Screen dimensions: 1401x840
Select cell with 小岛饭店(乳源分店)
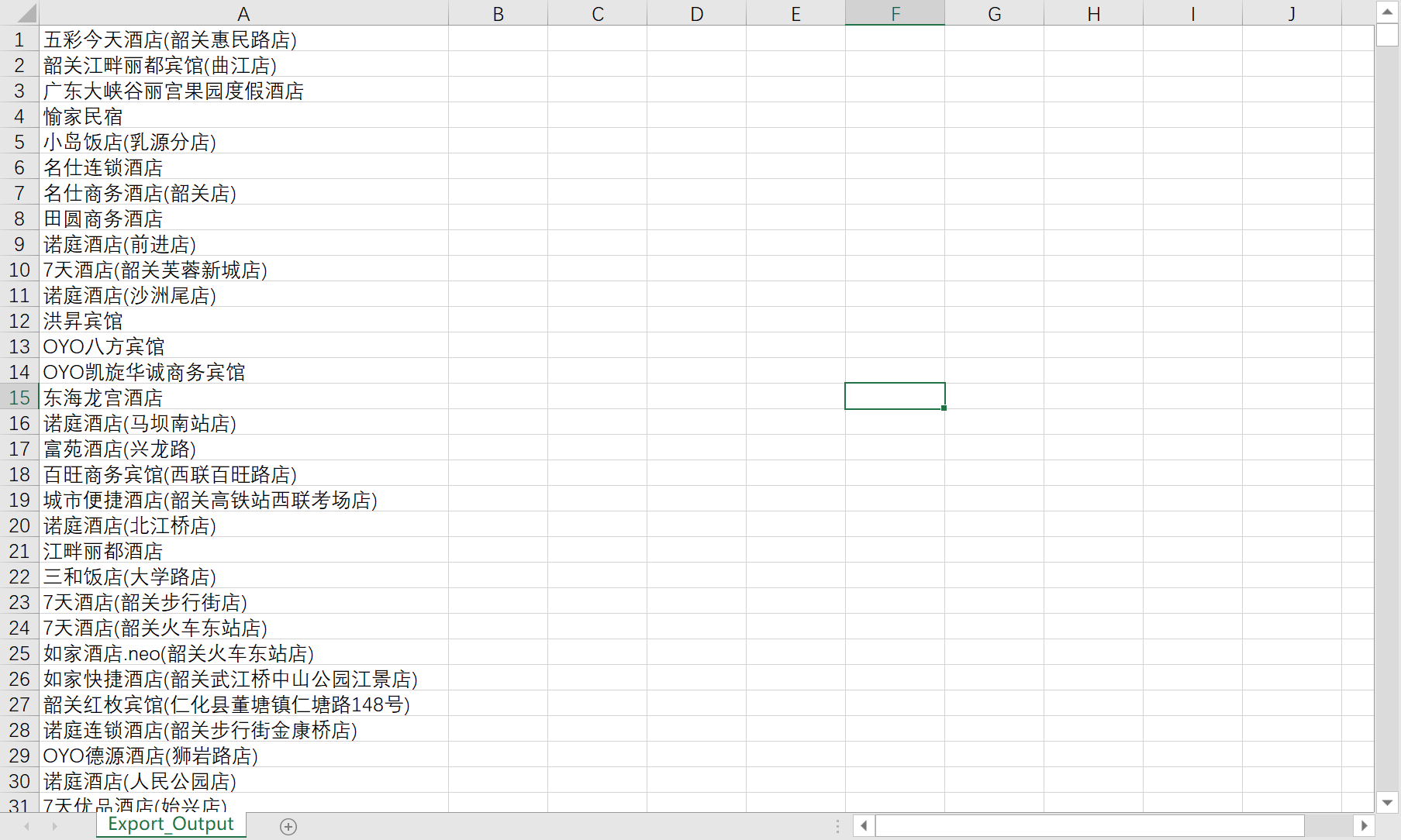click(x=243, y=142)
